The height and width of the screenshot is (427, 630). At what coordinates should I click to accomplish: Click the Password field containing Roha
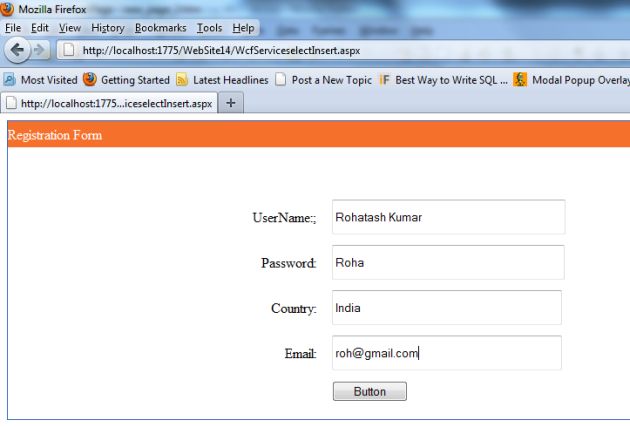point(448,262)
